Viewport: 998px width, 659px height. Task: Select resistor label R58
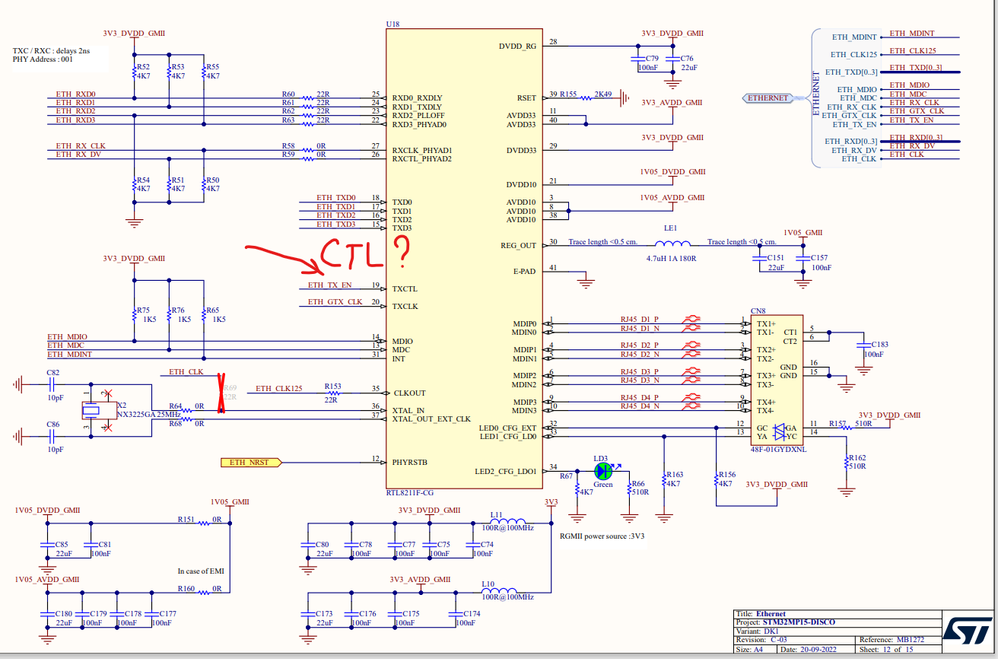click(x=288, y=146)
